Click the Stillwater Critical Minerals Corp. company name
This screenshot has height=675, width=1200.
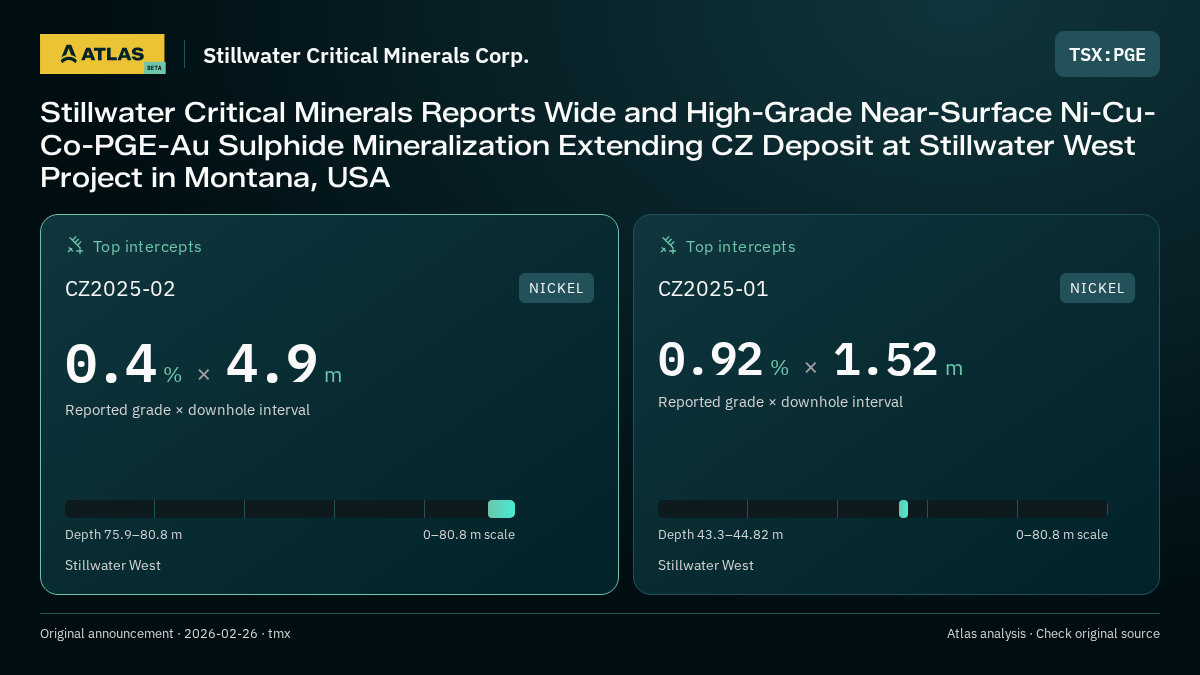point(366,56)
